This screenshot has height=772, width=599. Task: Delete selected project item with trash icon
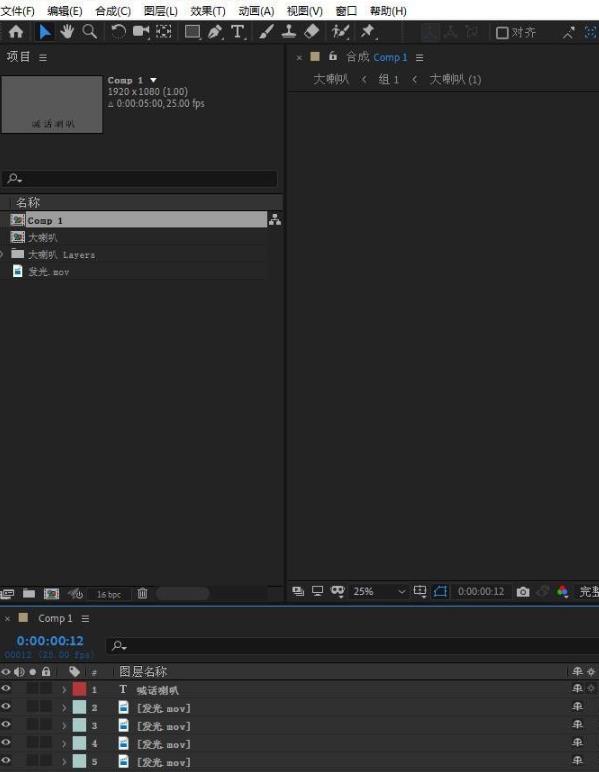(142, 593)
